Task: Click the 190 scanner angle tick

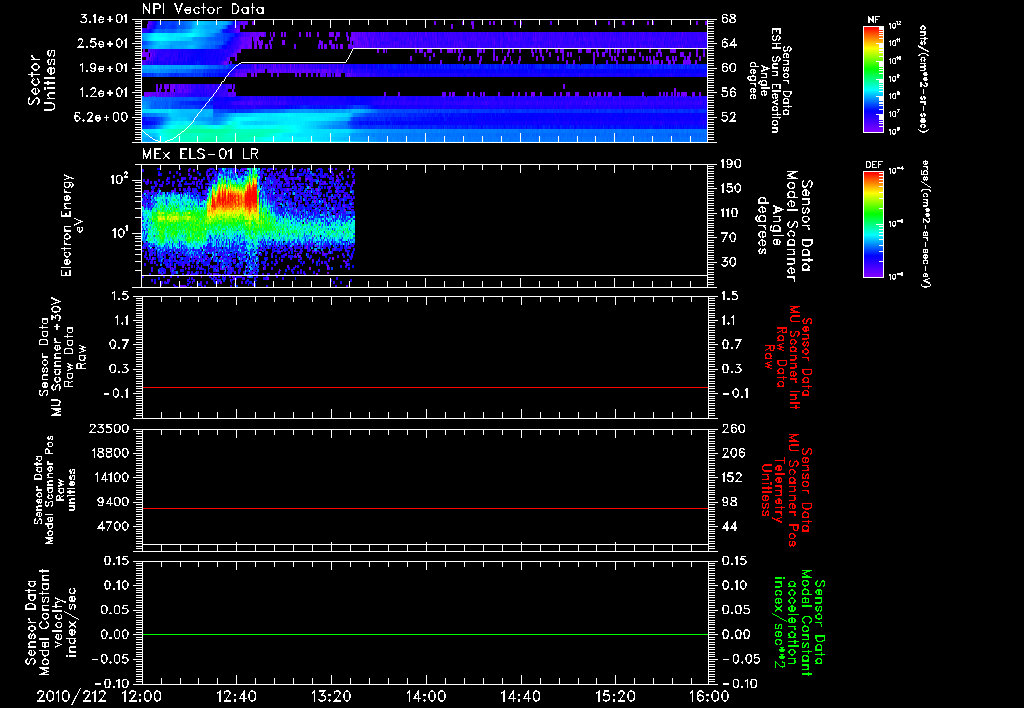Action: click(x=732, y=164)
